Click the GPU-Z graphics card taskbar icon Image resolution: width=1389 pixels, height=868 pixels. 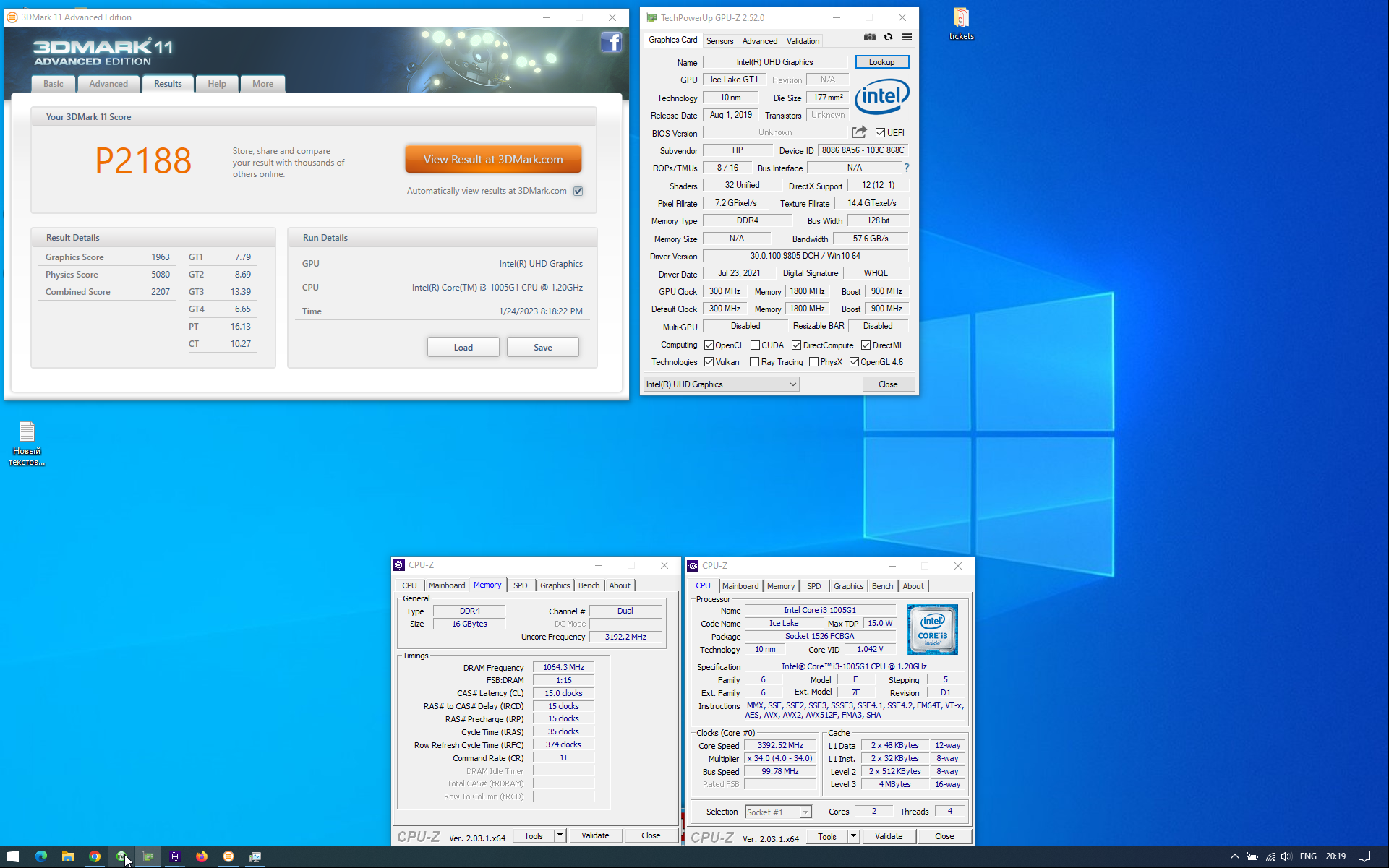148,856
